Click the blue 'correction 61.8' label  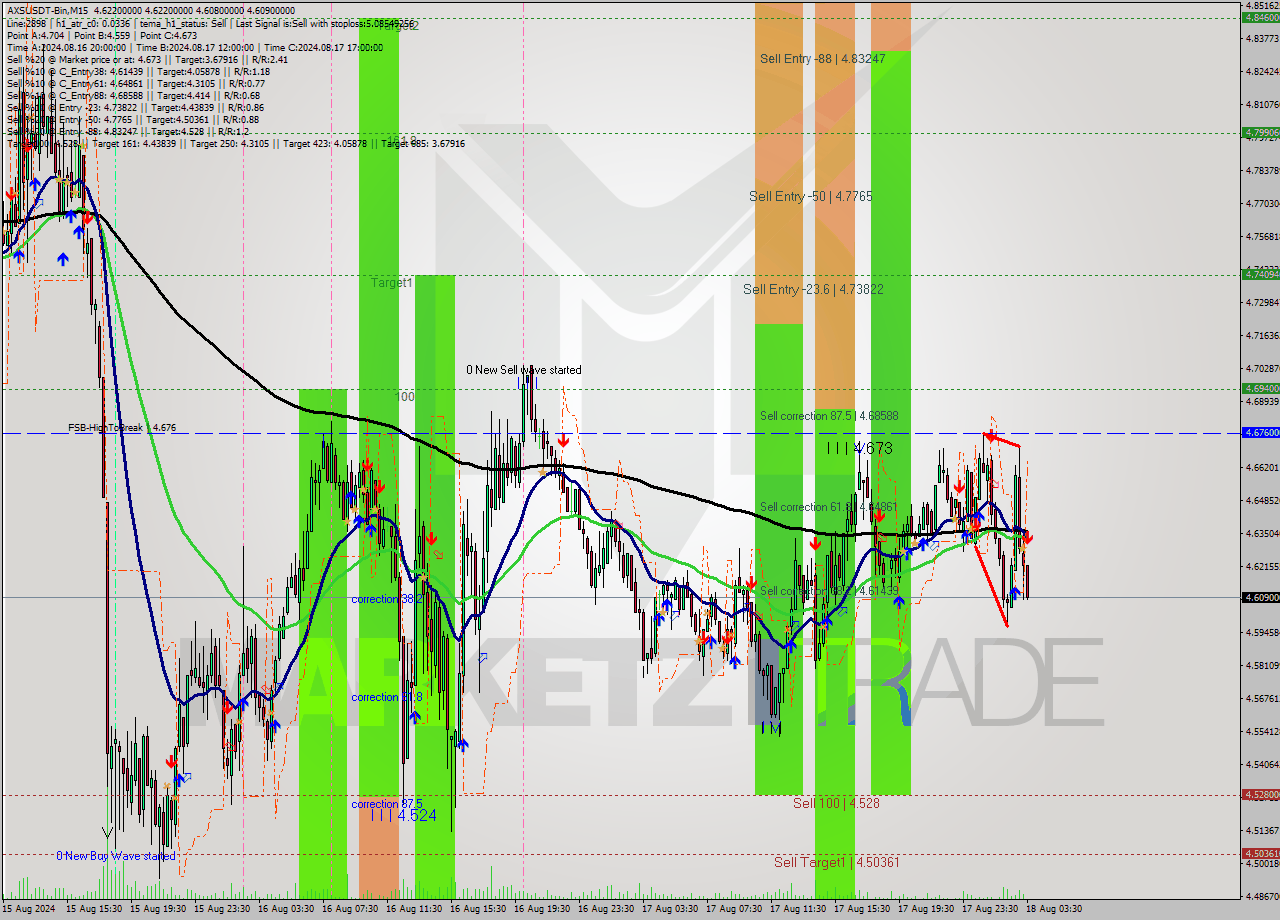[x=387, y=697]
